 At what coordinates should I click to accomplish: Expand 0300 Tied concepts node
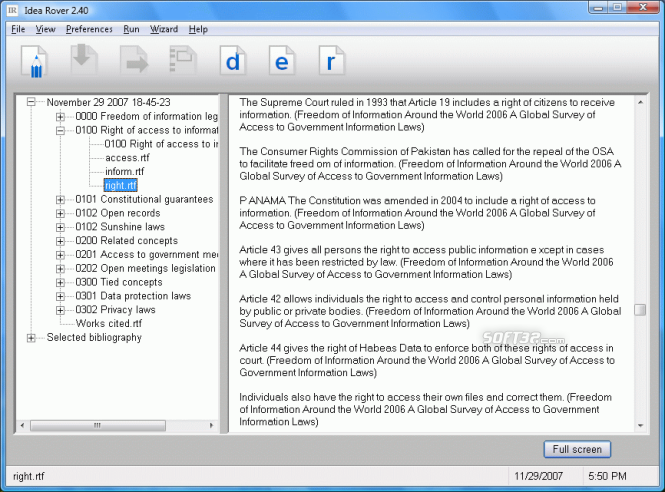pyautogui.click(x=60, y=282)
